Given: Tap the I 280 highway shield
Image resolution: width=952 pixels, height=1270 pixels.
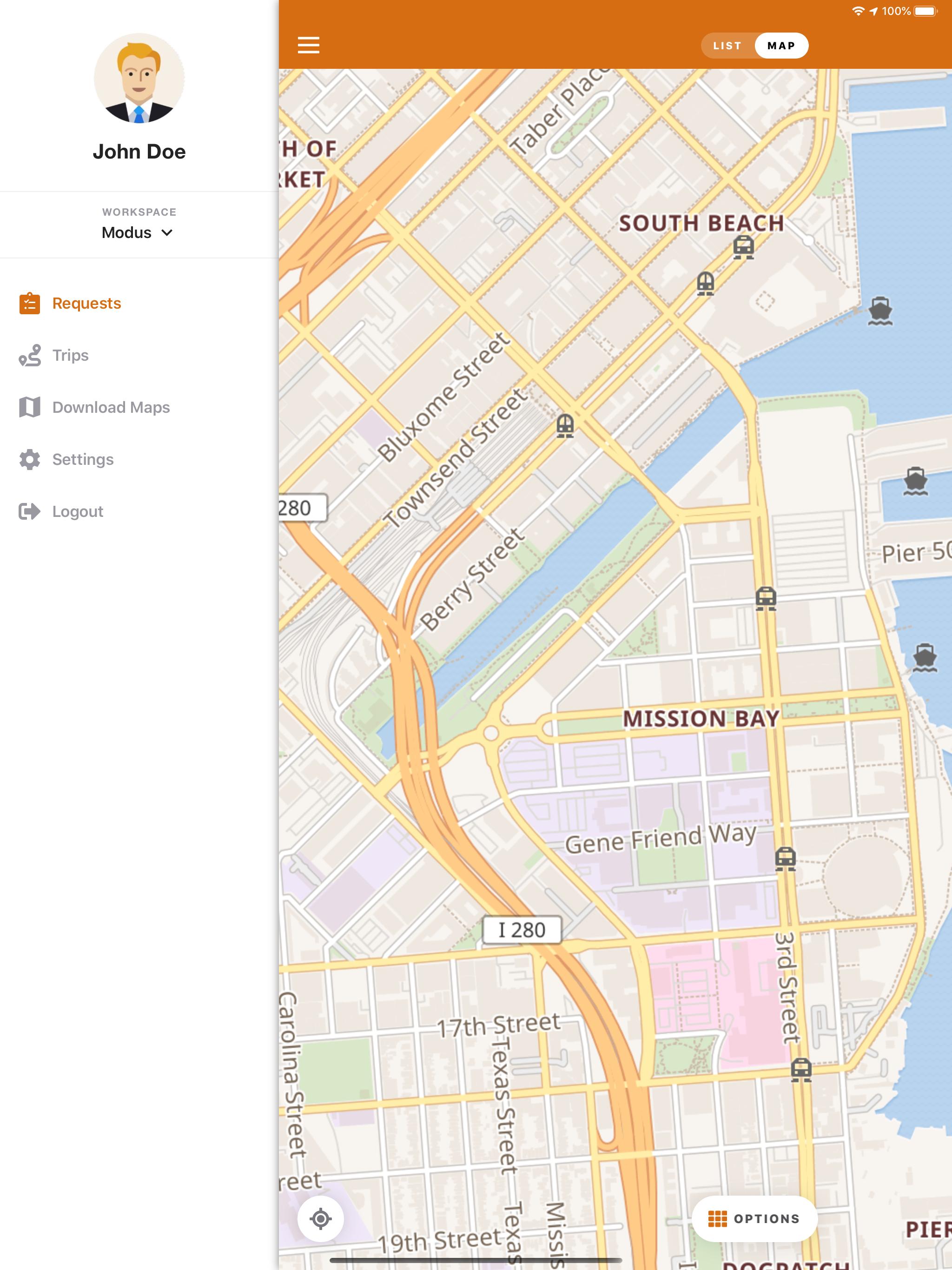Looking at the screenshot, I should tap(522, 930).
